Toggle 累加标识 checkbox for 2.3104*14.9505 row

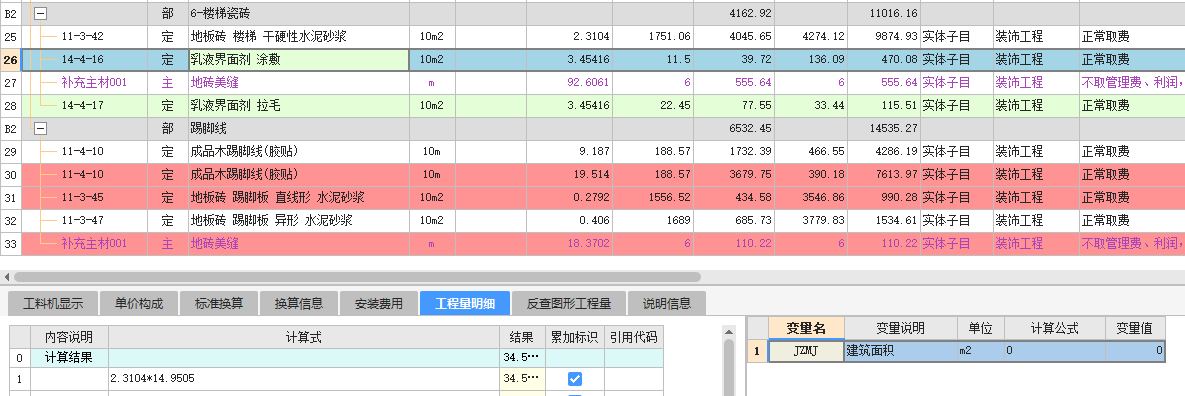(x=574, y=378)
